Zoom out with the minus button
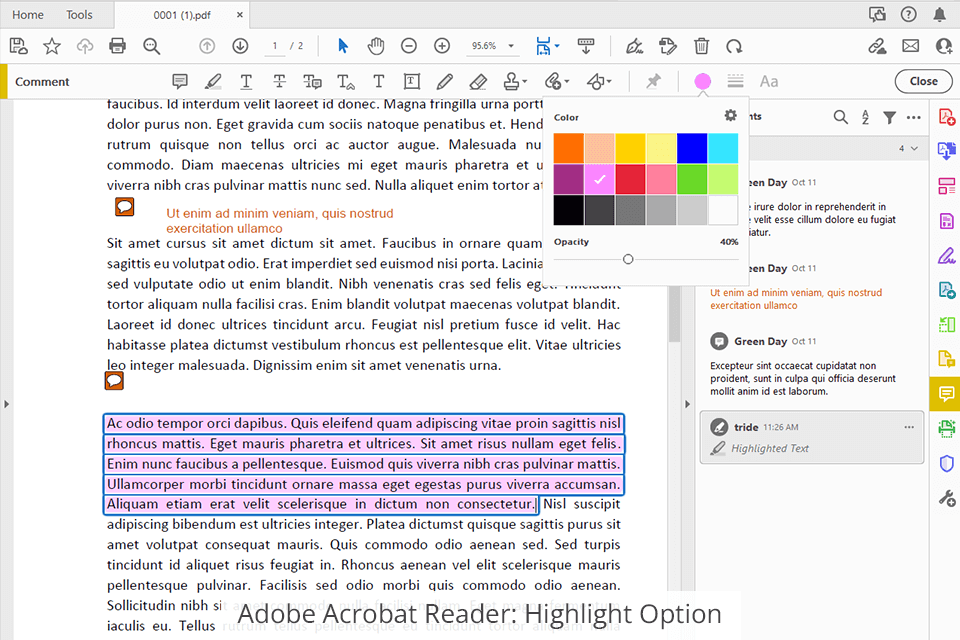The image size is (960, 640). click(408, 46)
